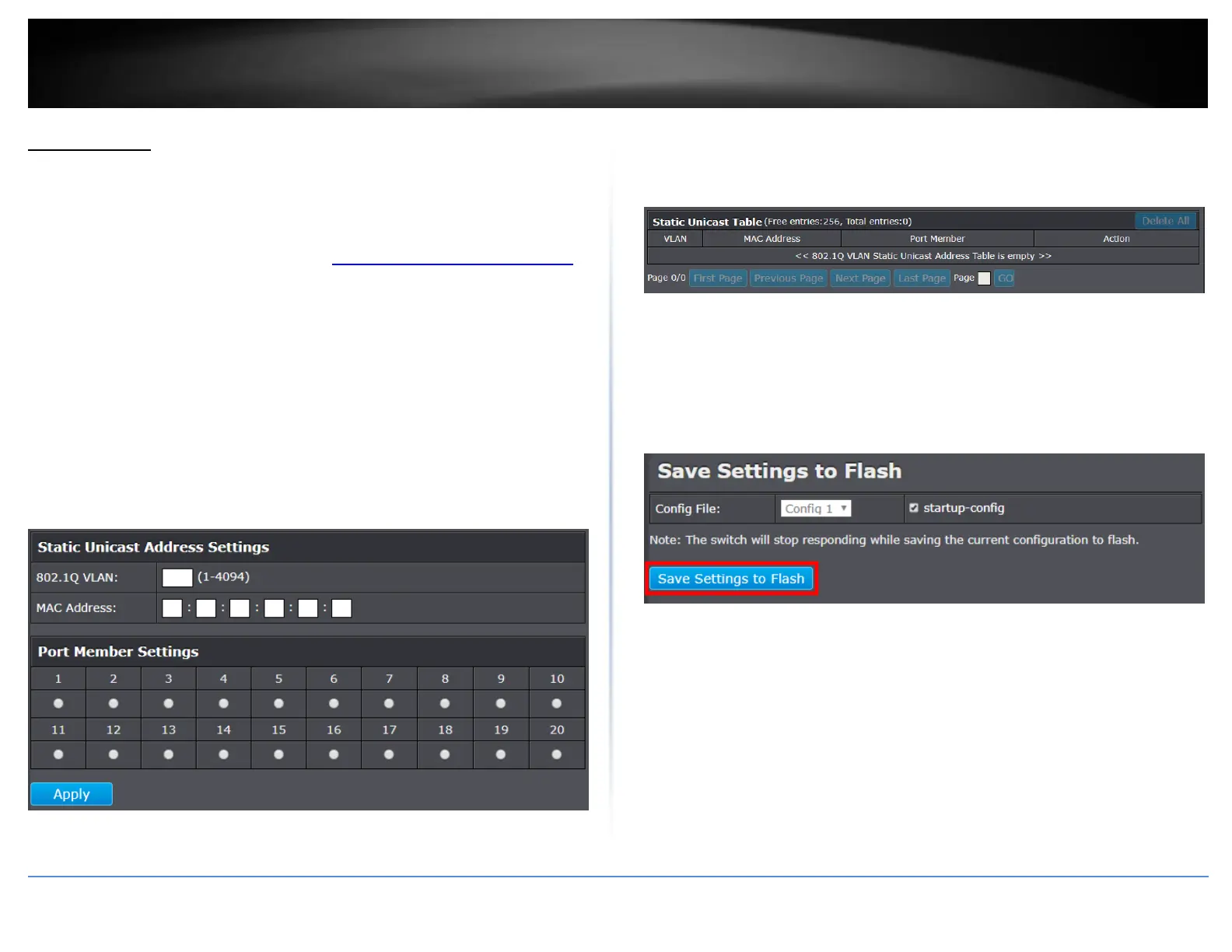Click the Port Member column header
This screenshot has width=1232, height=952.
(937, 239)
